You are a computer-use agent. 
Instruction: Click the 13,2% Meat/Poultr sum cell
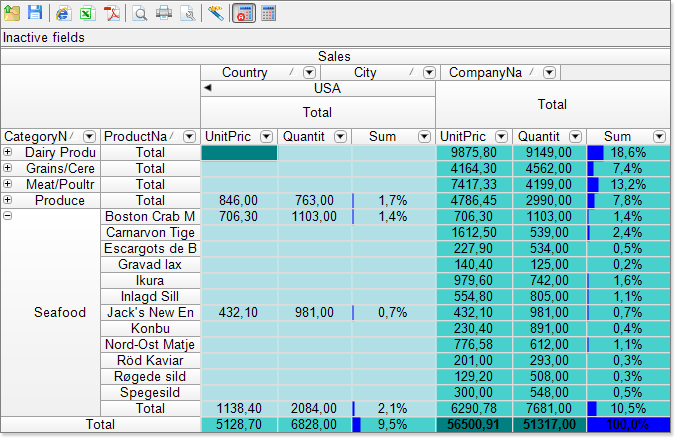[x=628, y=185]
